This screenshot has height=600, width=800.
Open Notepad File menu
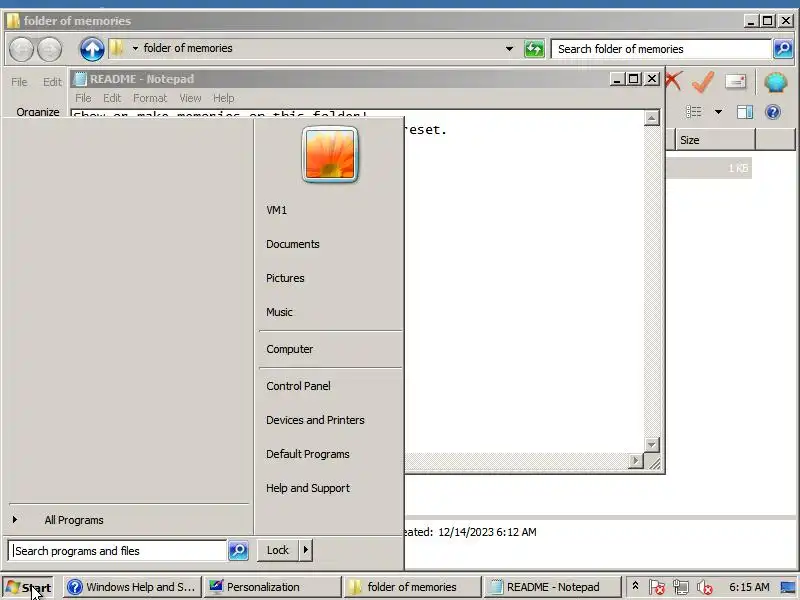point(83,98)
